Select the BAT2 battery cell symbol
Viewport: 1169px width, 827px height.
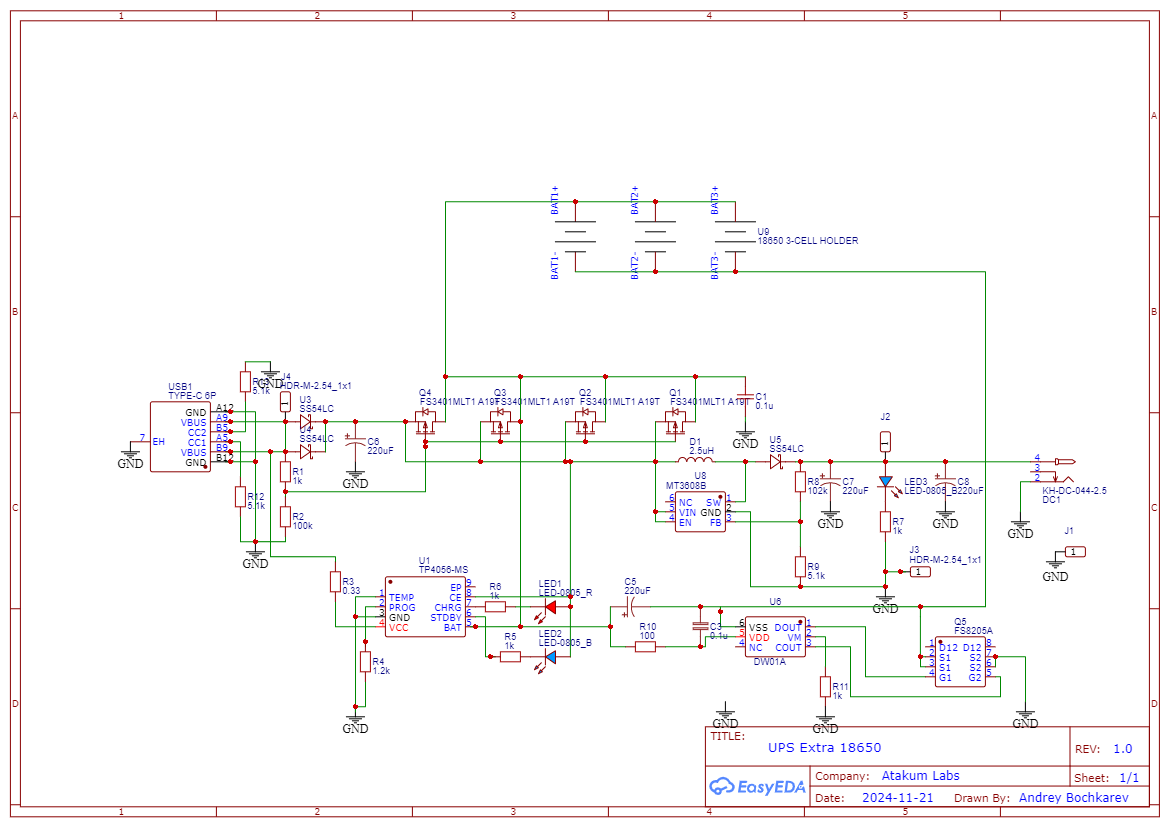click(655, 236)
